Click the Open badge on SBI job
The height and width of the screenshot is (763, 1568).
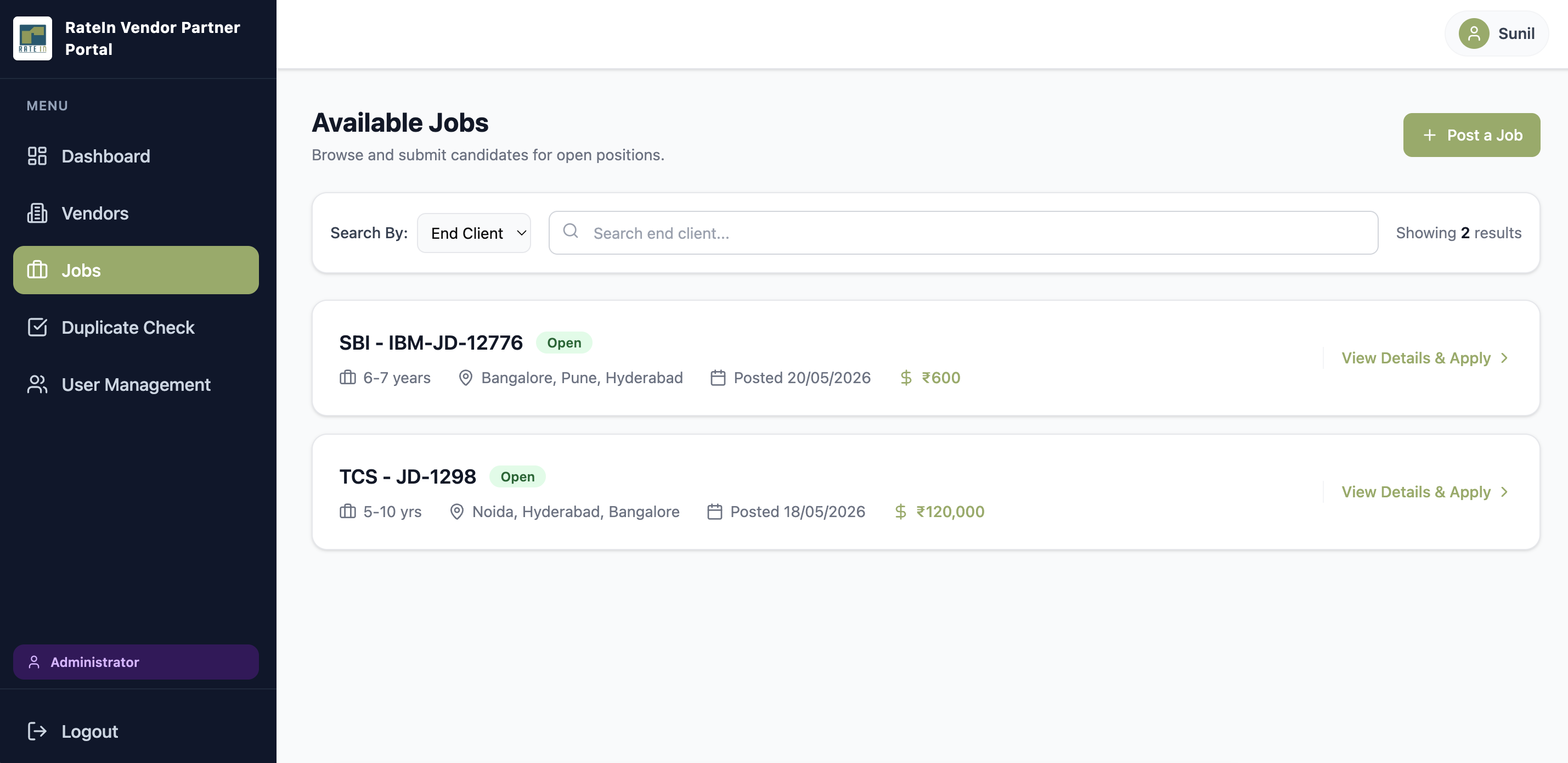click(x=563, y=343)
